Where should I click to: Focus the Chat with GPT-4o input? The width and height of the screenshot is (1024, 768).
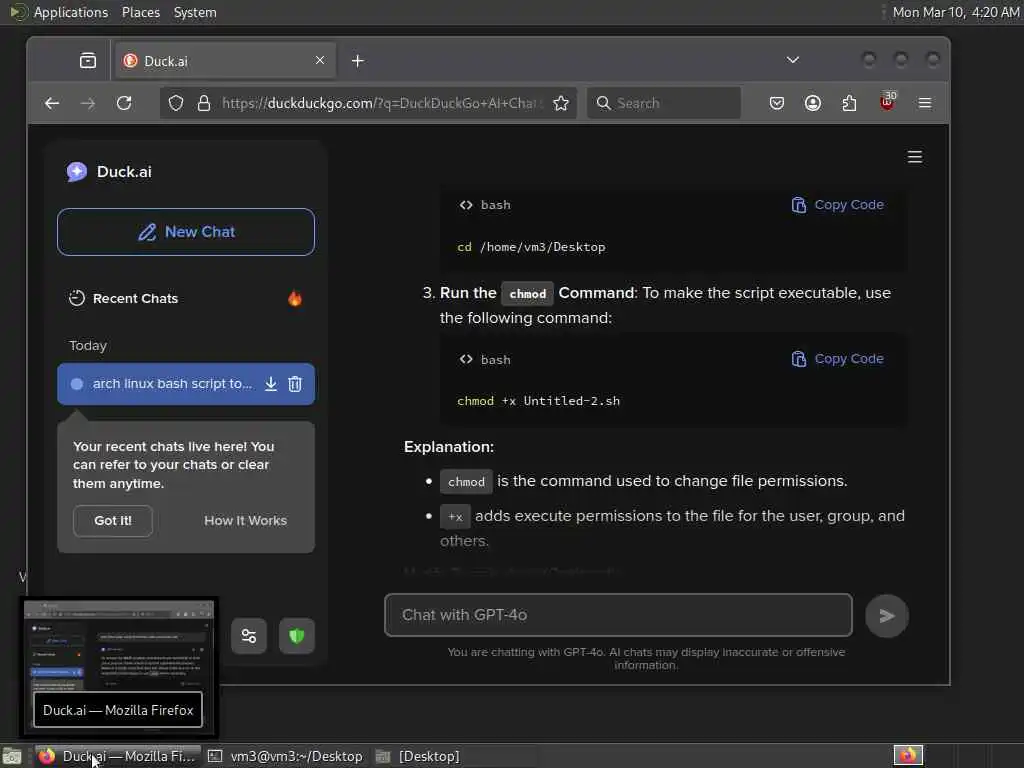(618, 615)
